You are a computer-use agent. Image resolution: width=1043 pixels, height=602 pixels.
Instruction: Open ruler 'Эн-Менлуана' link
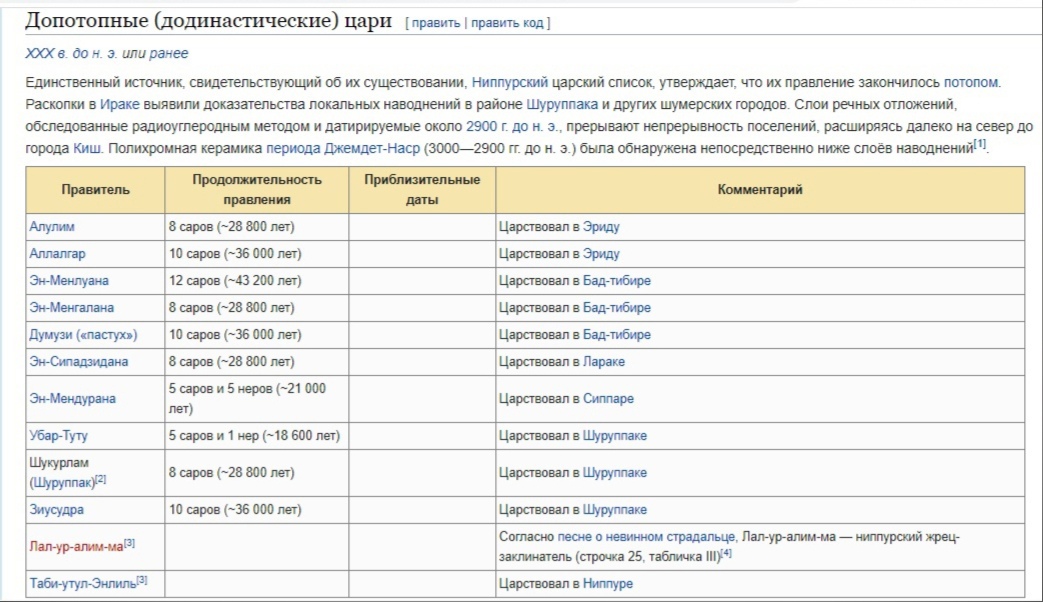tap(69, 281)
